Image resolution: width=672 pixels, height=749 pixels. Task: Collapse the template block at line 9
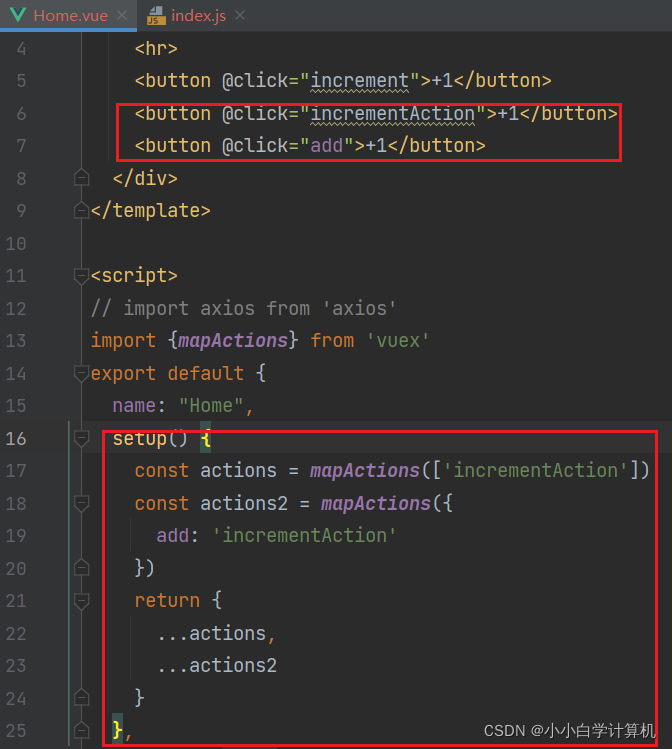tap(82, 210)
